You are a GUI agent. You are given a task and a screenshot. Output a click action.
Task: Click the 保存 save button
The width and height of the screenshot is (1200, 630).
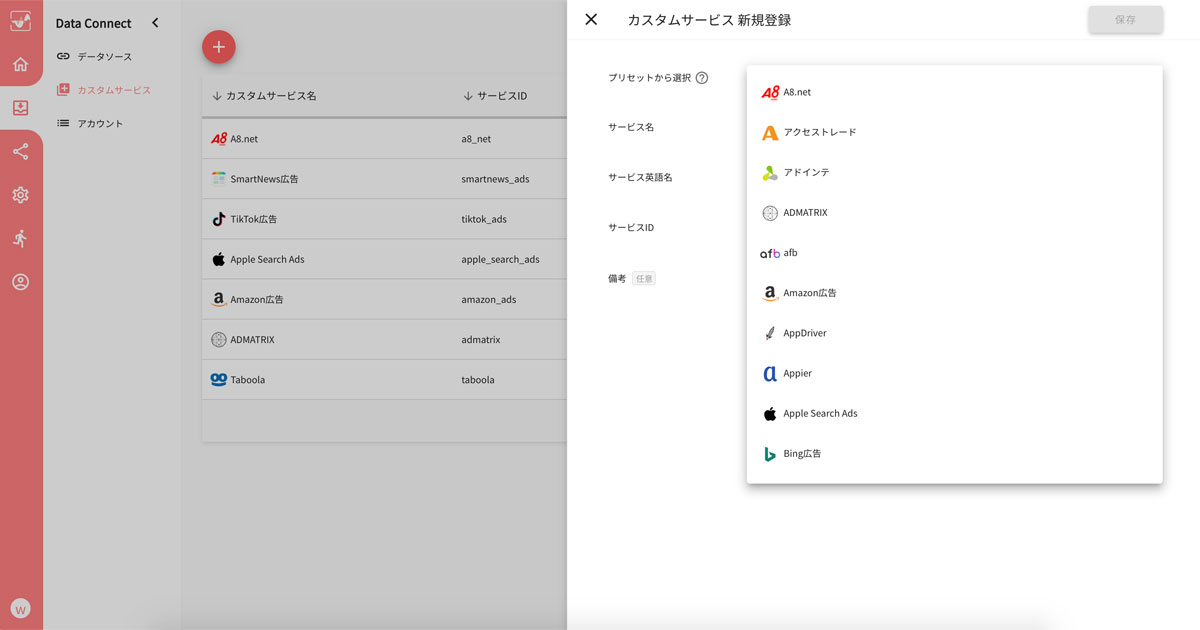click(x=1125, y=19)
